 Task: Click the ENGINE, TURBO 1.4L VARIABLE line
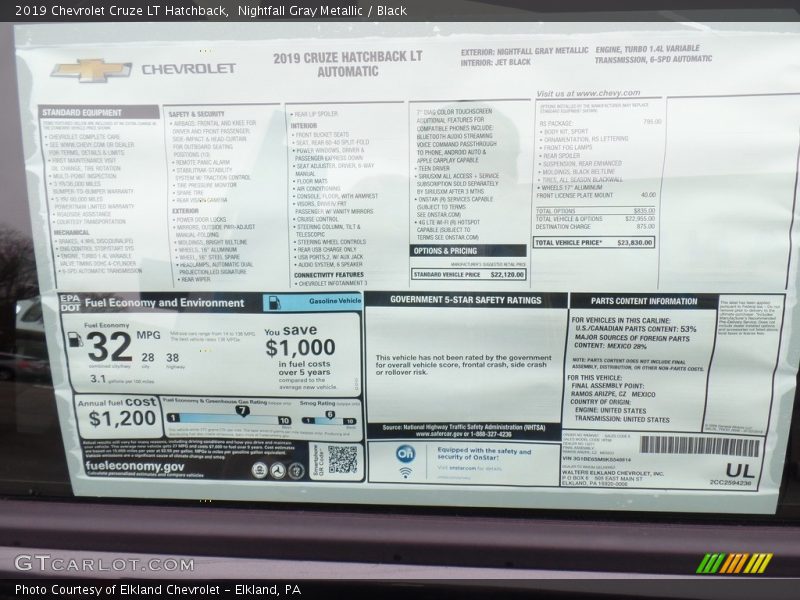647,49
